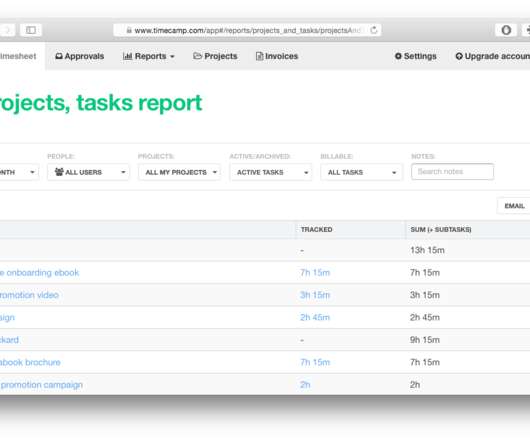530x442 pixels.
Task: Go to the Projects page
Action: [x=215, y=56]
